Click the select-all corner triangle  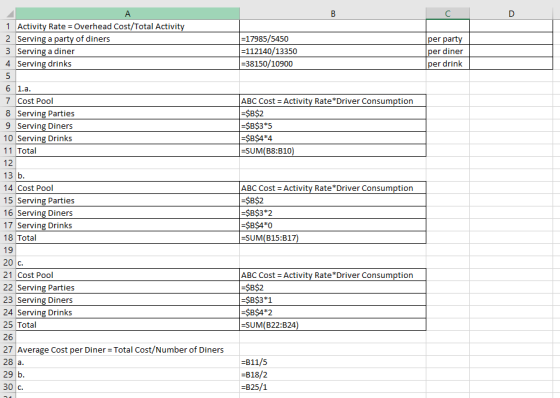point(10,14)
